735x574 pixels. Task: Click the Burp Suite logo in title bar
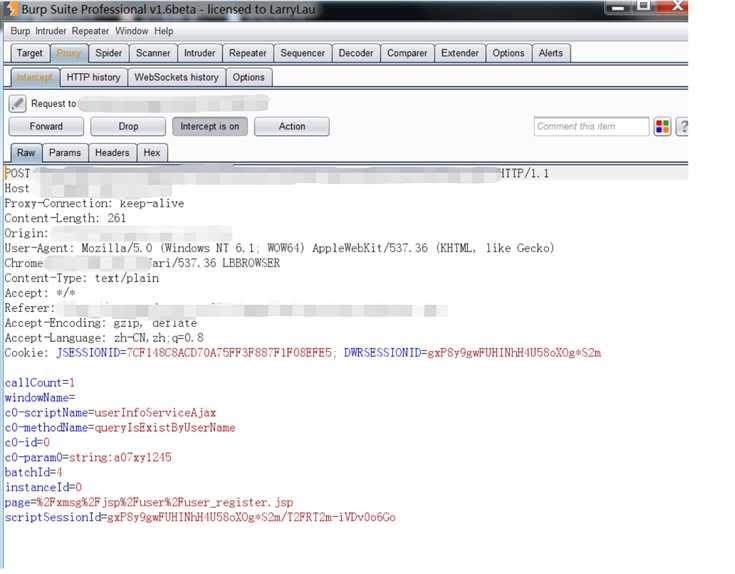click(x=12, y=8)
